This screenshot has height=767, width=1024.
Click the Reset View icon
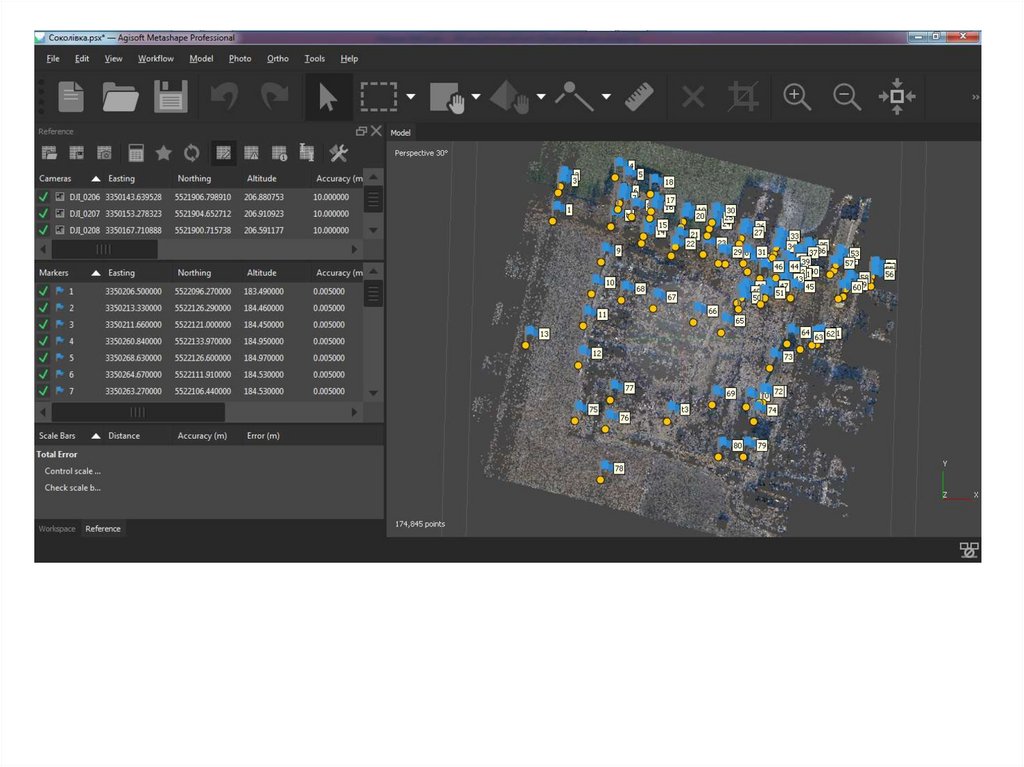pyautogui.click(x=896, y=97)
